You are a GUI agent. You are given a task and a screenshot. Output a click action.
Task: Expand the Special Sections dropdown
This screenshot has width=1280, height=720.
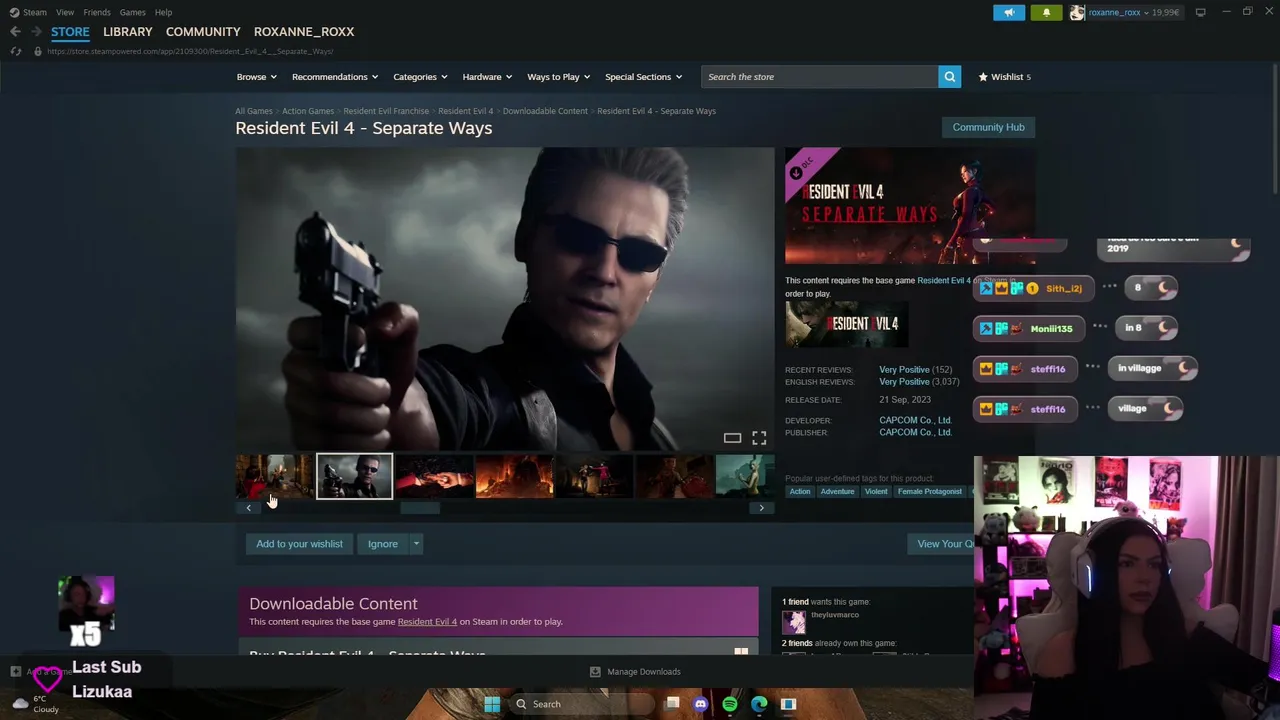tap(643, 77)
